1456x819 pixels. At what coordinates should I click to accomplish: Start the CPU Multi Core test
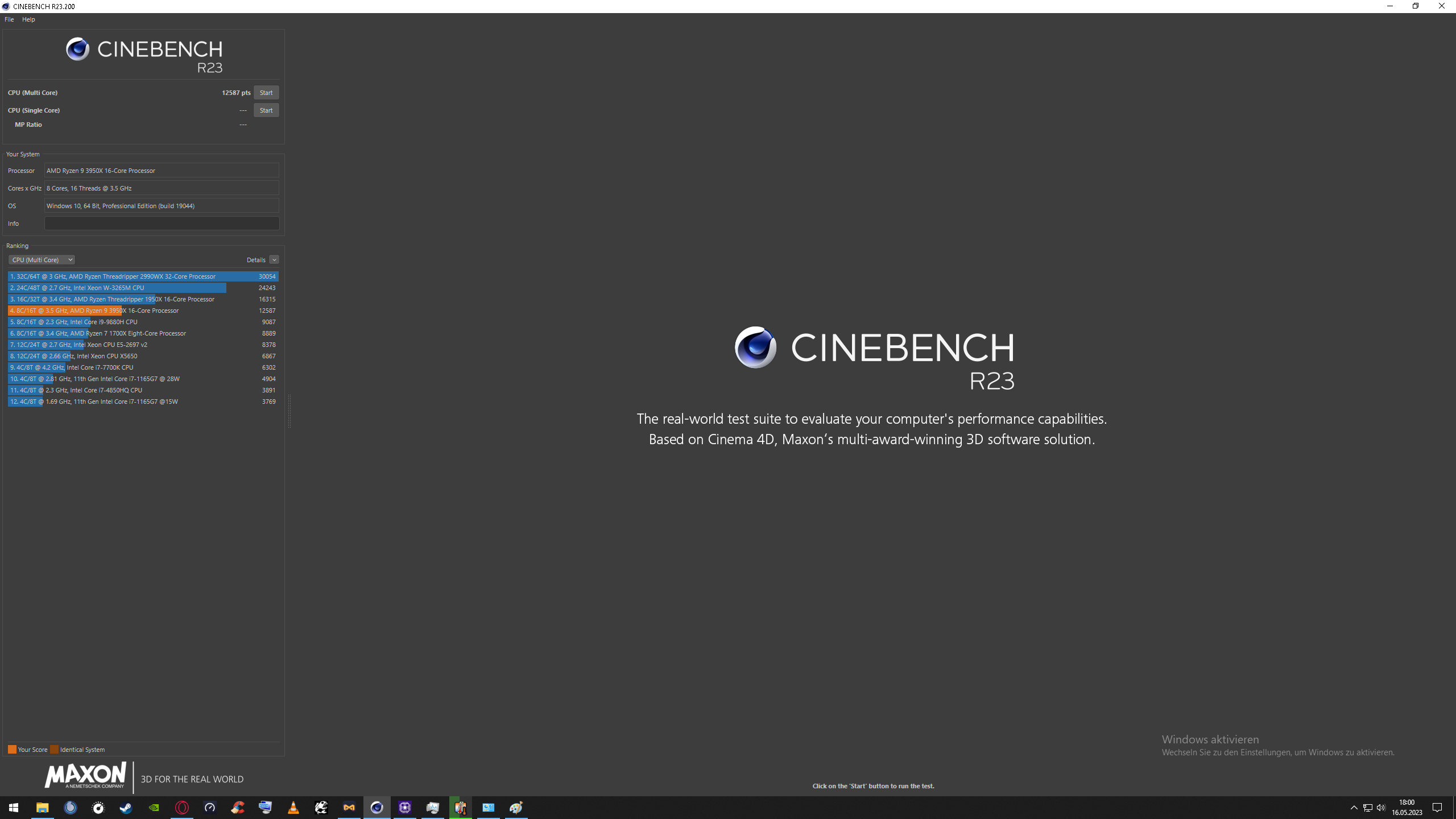pyautogui.click(x=266, y=93)
